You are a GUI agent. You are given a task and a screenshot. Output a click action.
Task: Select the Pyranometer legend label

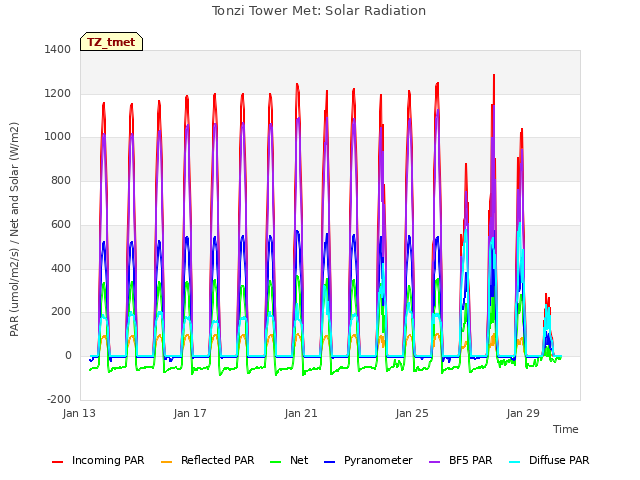tap(378, 460)
